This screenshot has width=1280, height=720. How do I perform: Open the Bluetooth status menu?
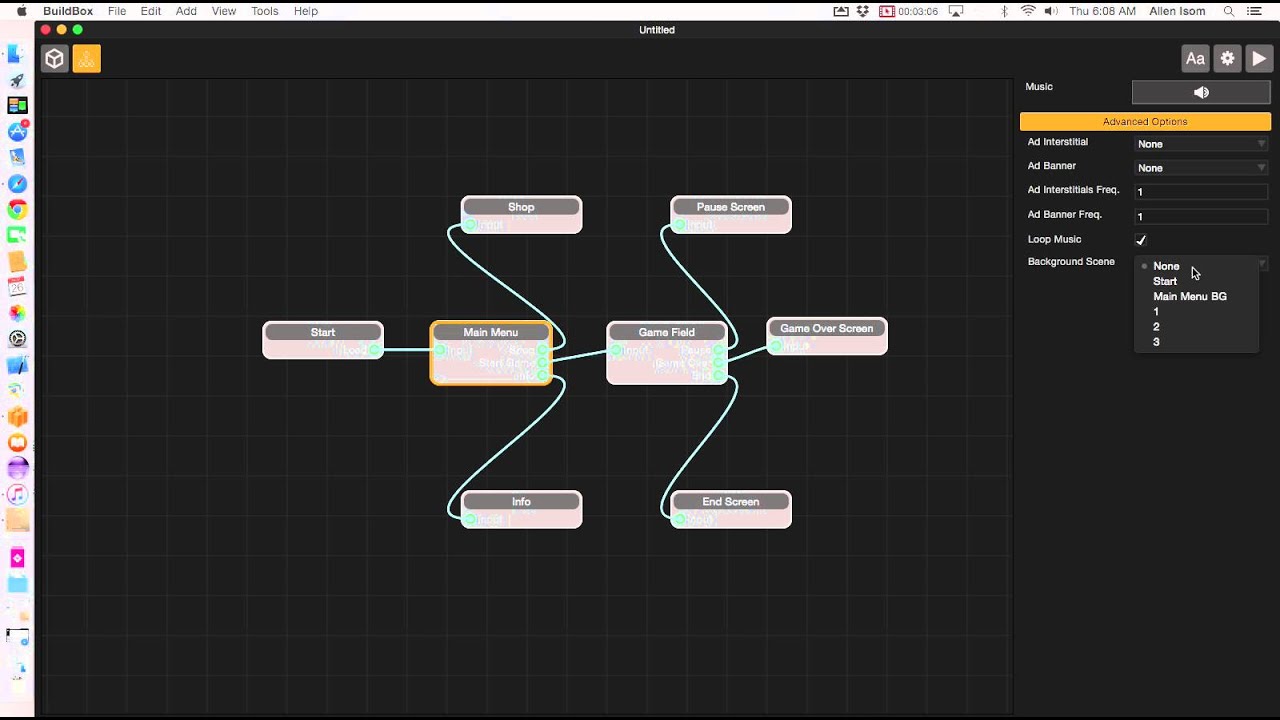point(1004,11)
